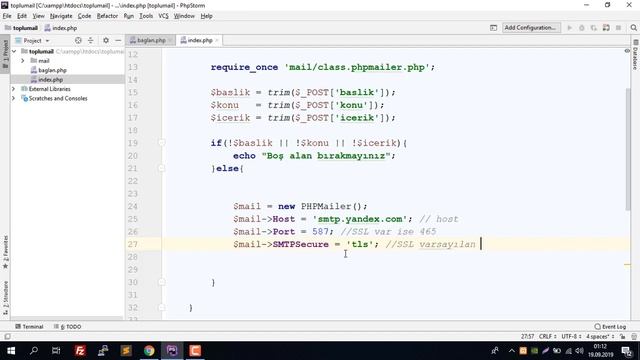Viewport: 640px width, 360px height.
Task: Toggle the Favorites tool window side tab
Action: click(5, 252)
